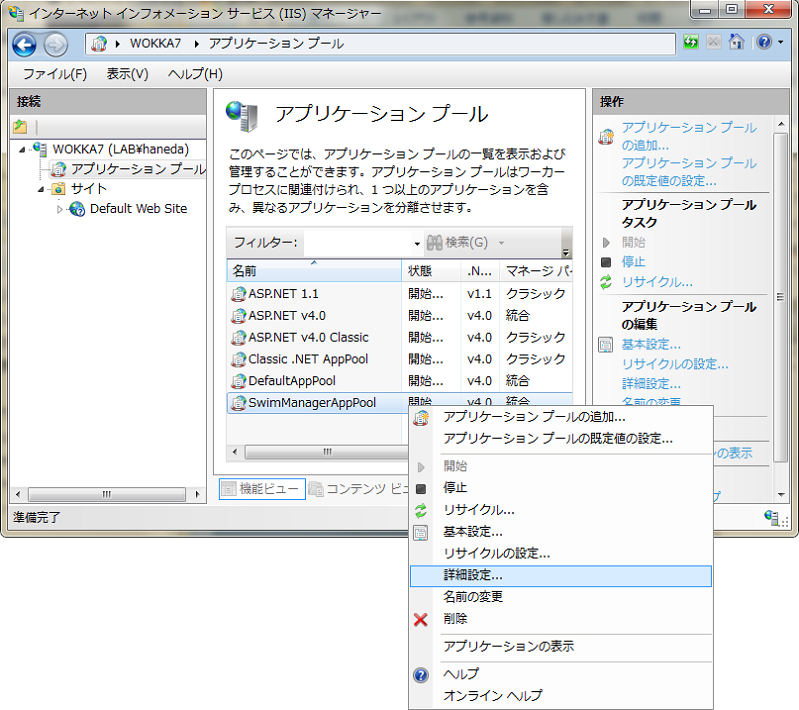Viewport: 799px width, 710px height.
Task: Click the breadcrumb arrow after WOKKA7
Action: (197, 44)
